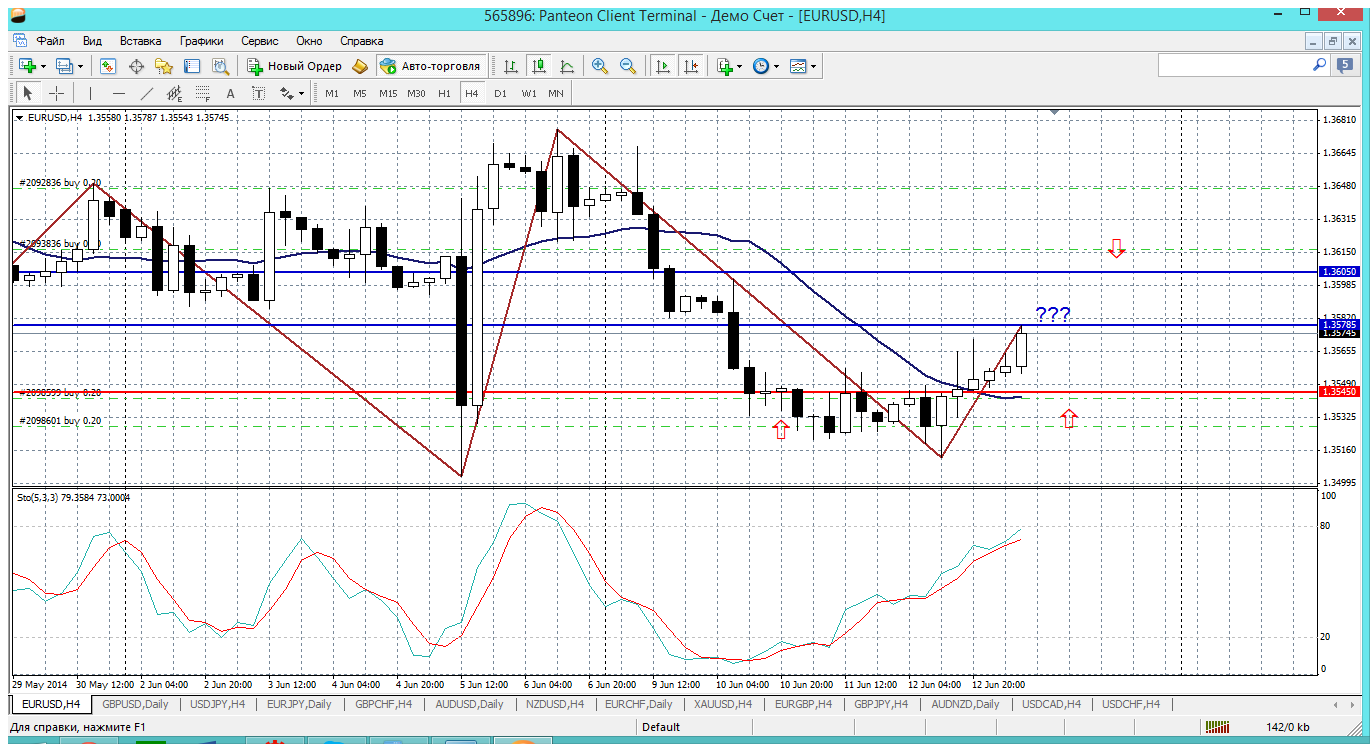
Task: Draw a trendline with the diagonal line tool
Action: [147, 93]
